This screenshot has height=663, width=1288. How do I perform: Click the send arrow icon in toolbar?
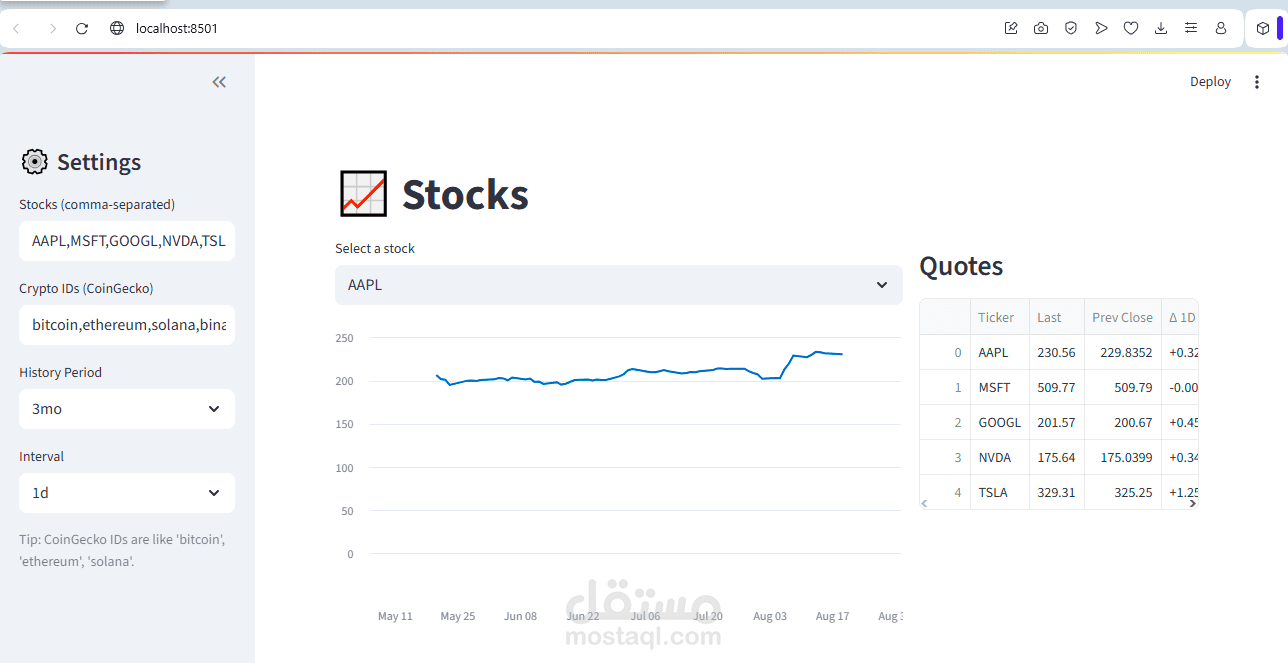click(1101, 28)
